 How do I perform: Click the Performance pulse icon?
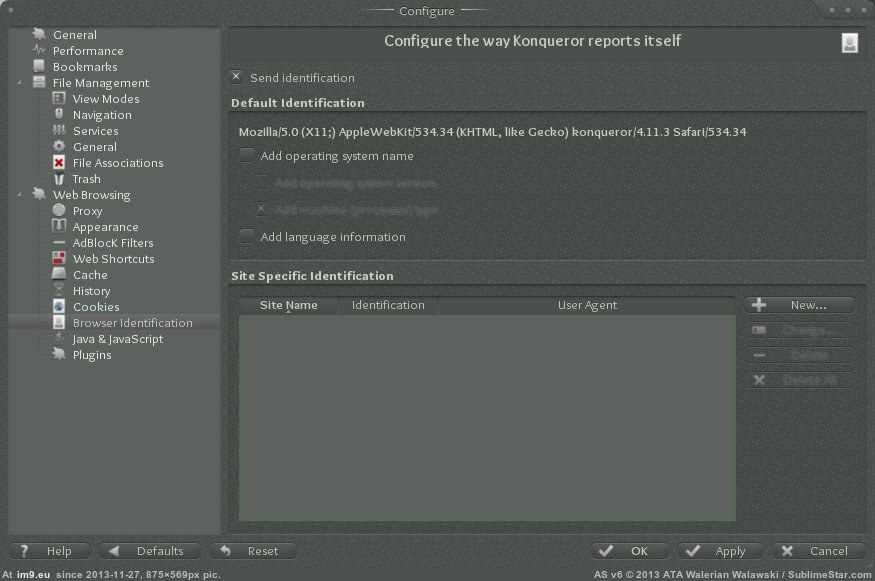pos(39,50)
